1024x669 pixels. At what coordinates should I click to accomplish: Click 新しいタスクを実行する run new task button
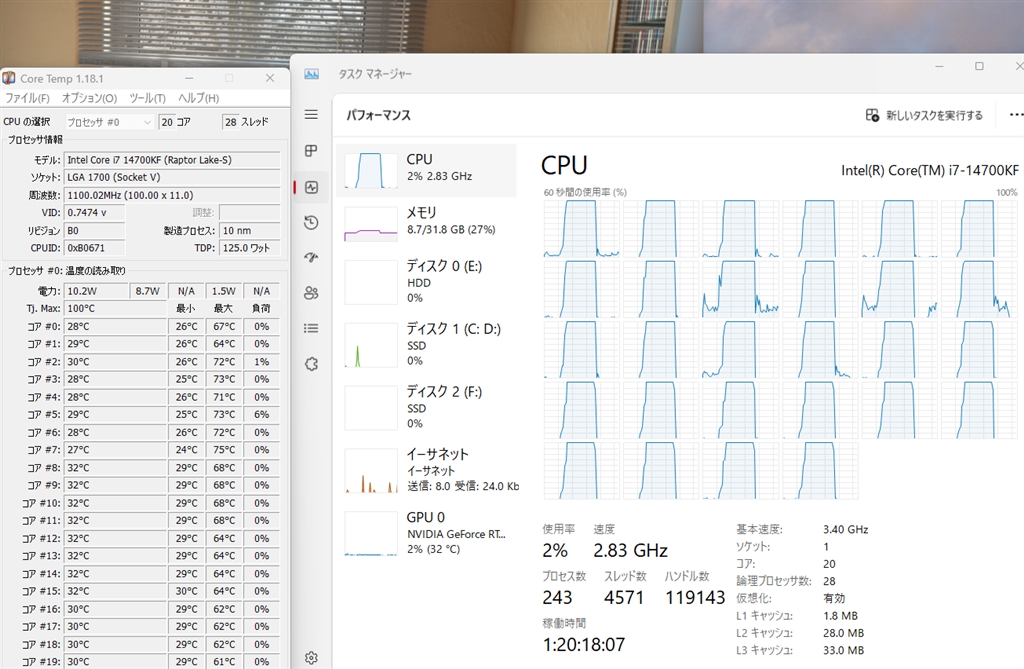point(924,115)
